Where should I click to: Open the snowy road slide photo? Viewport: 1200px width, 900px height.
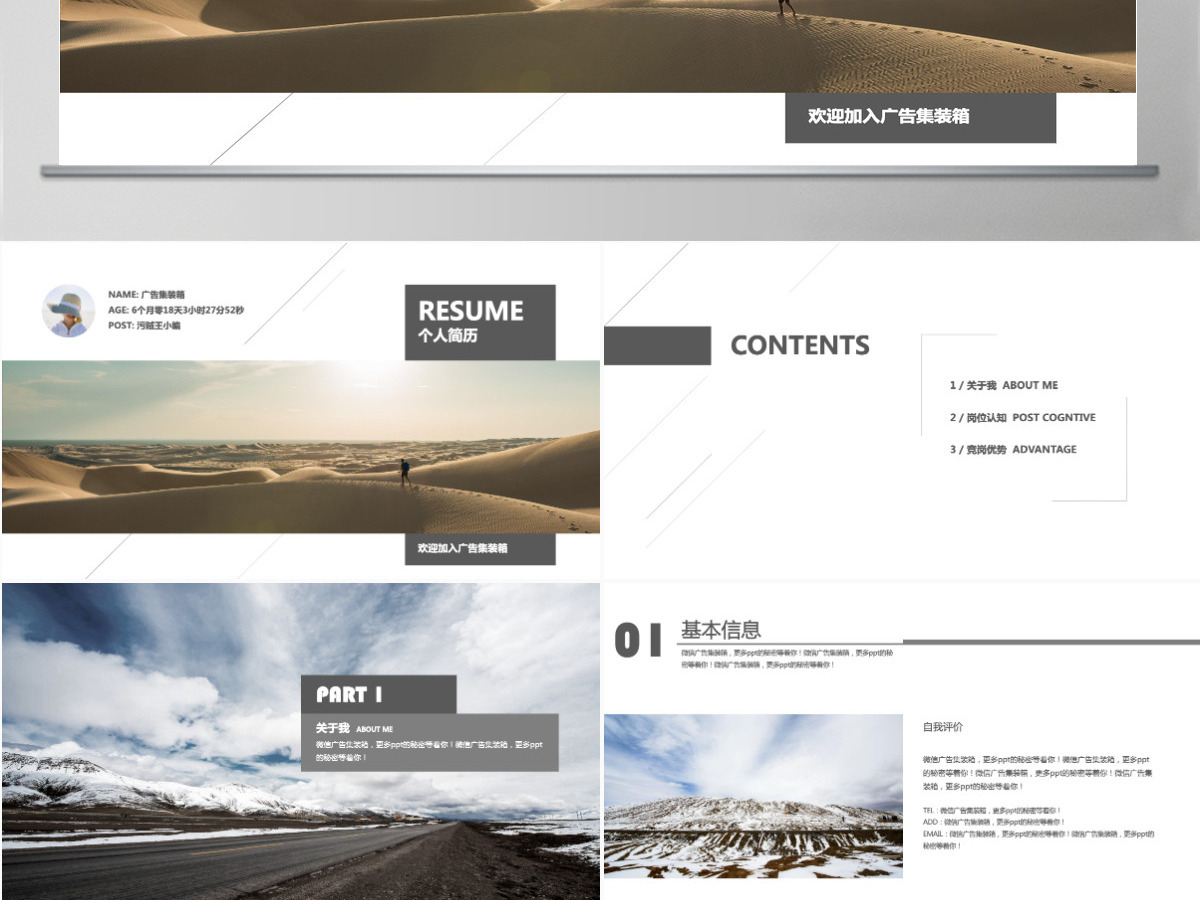[x=300, y=741]
